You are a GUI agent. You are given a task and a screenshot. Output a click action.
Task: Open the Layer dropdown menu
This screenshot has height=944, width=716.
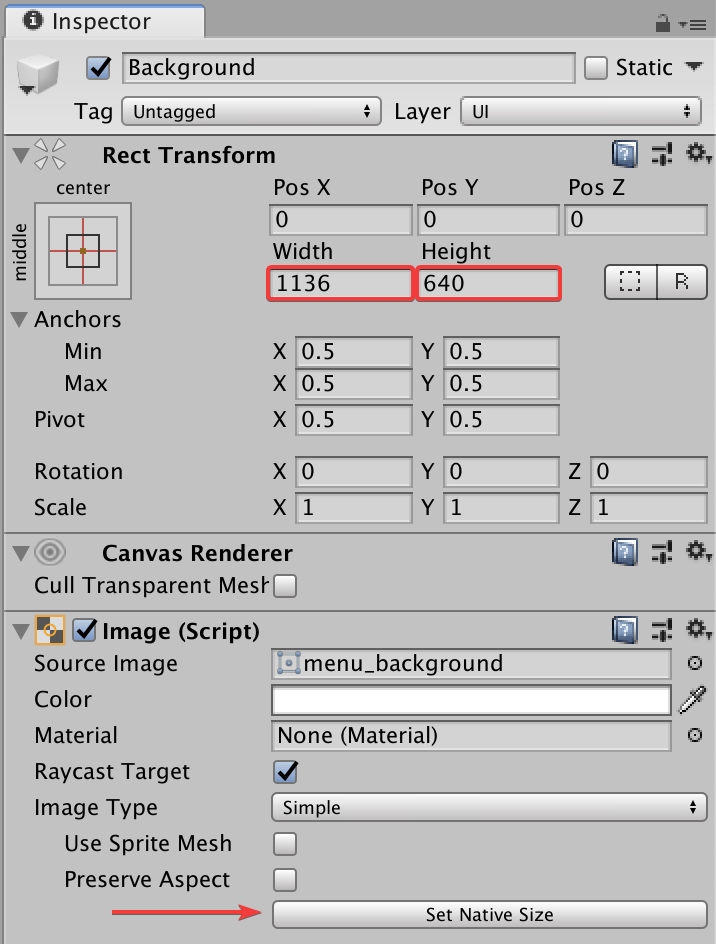(x=580, y=111)
